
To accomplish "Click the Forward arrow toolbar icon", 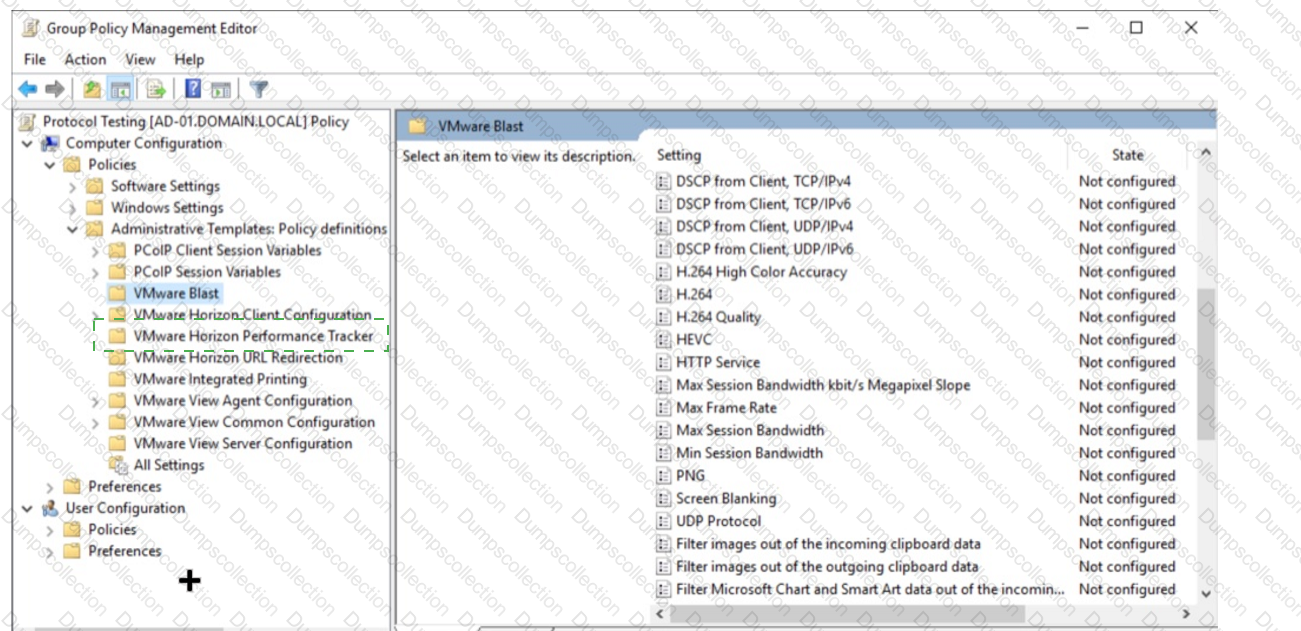I will (55, 90).
